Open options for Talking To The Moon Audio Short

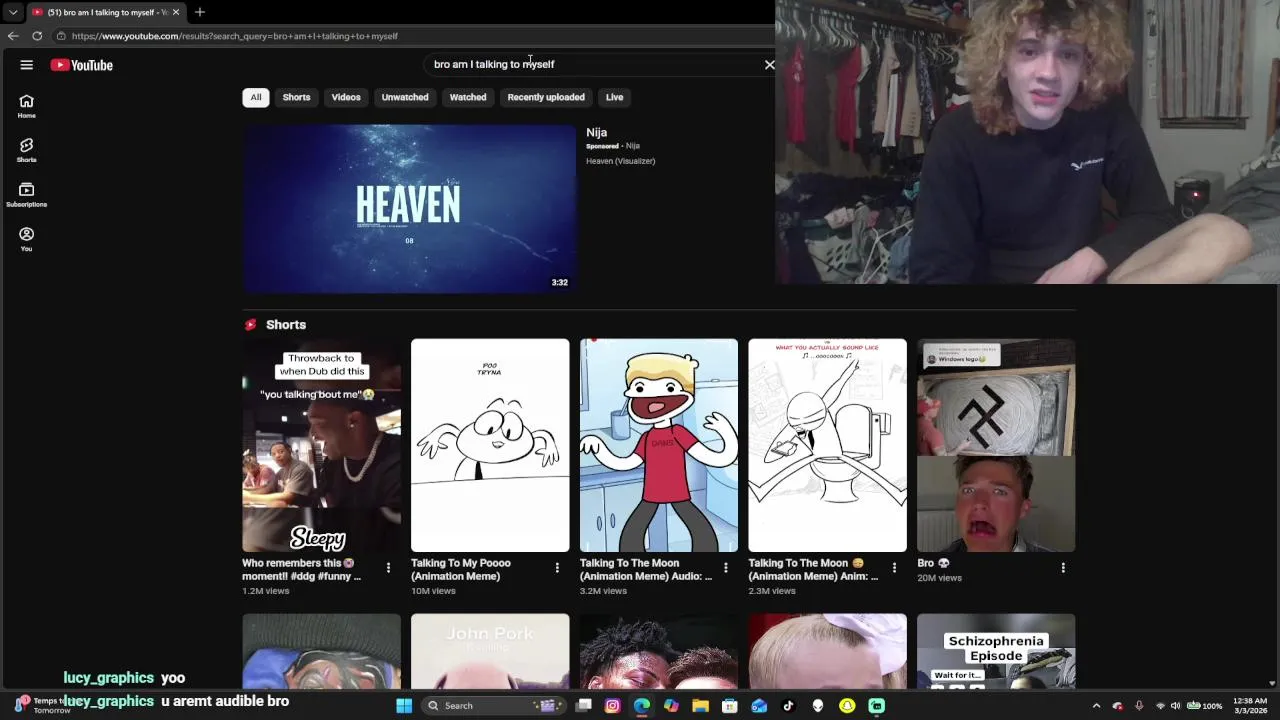pos(726,568)
